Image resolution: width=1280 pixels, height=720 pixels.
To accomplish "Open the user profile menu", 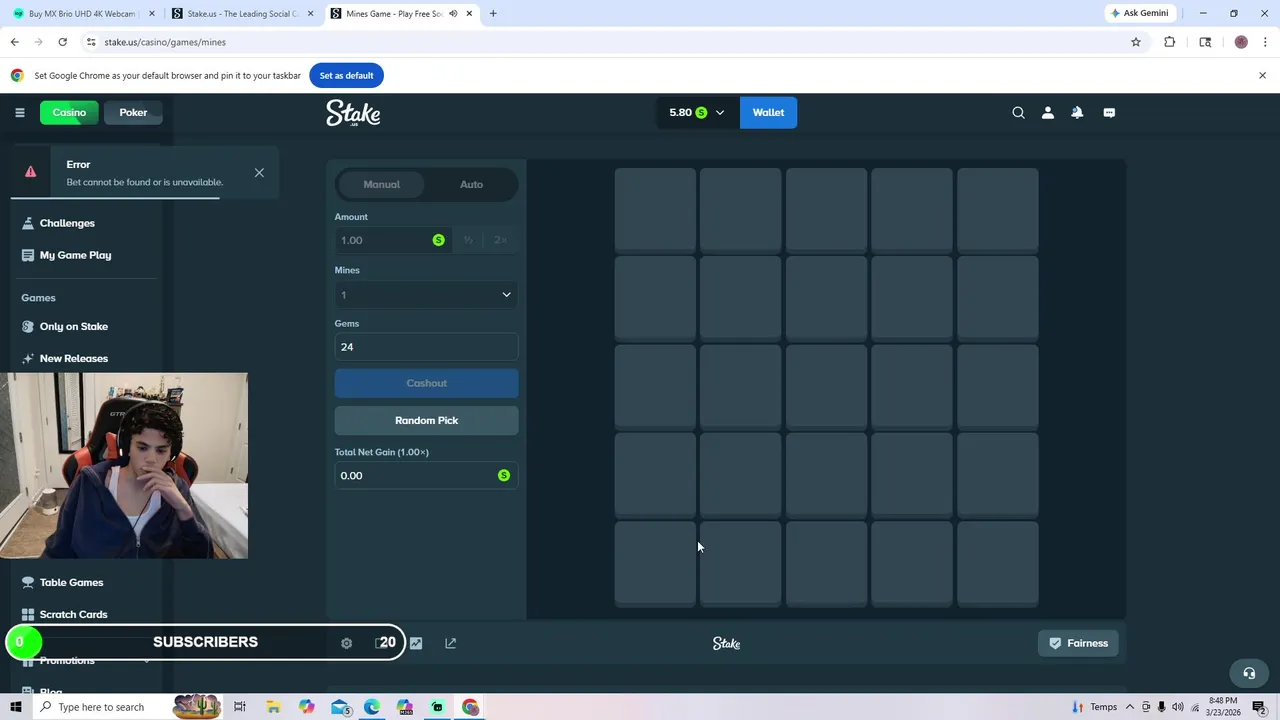I will pos(1047,112).
